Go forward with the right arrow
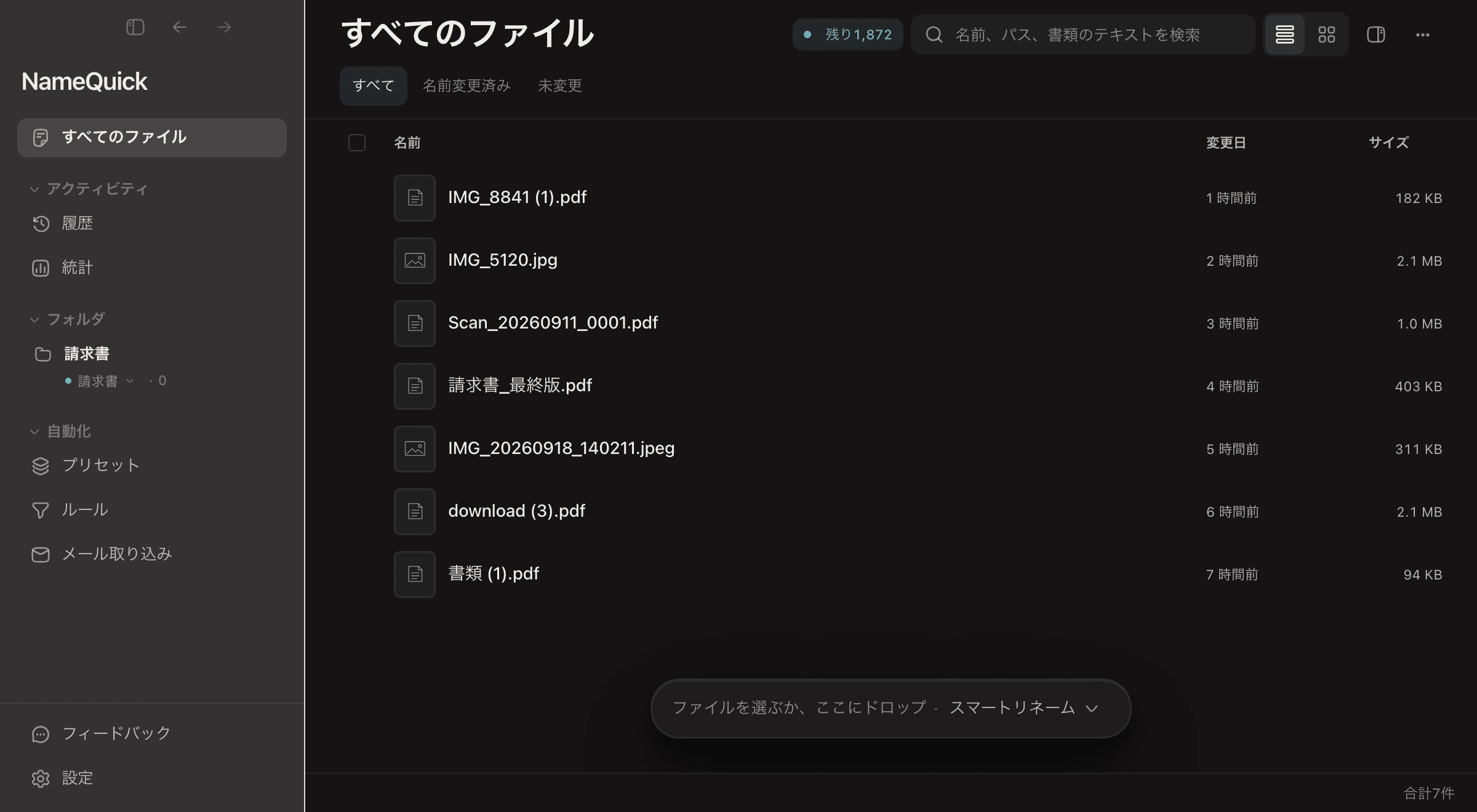The height and width of the screenshot is (812, 1477). tap(224, 27)
